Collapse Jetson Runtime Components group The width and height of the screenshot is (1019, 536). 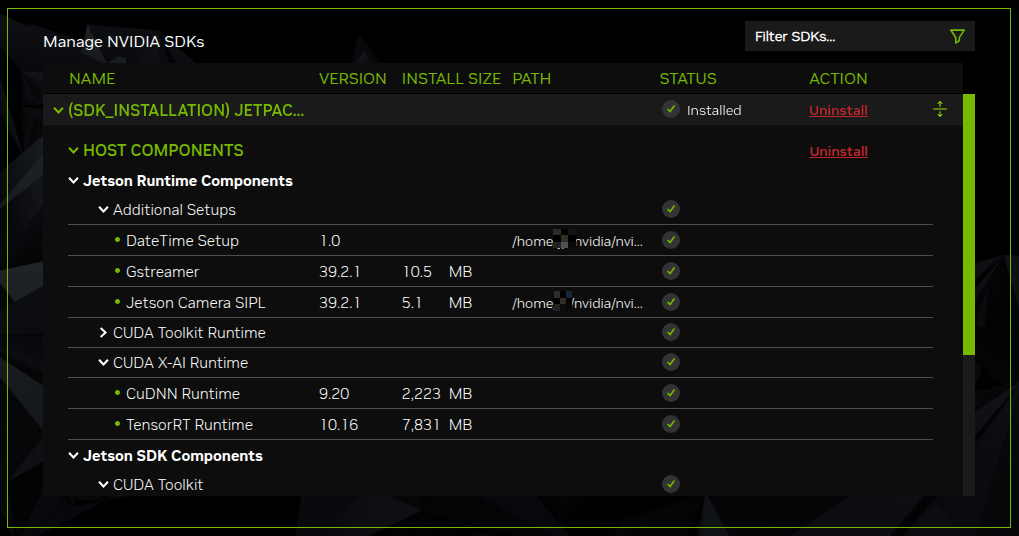tap(73, 181)
